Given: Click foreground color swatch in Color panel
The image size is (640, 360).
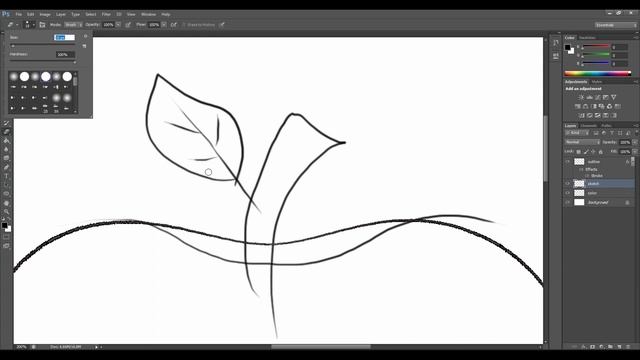Looking at the screenshot, I should pos(567,47).
